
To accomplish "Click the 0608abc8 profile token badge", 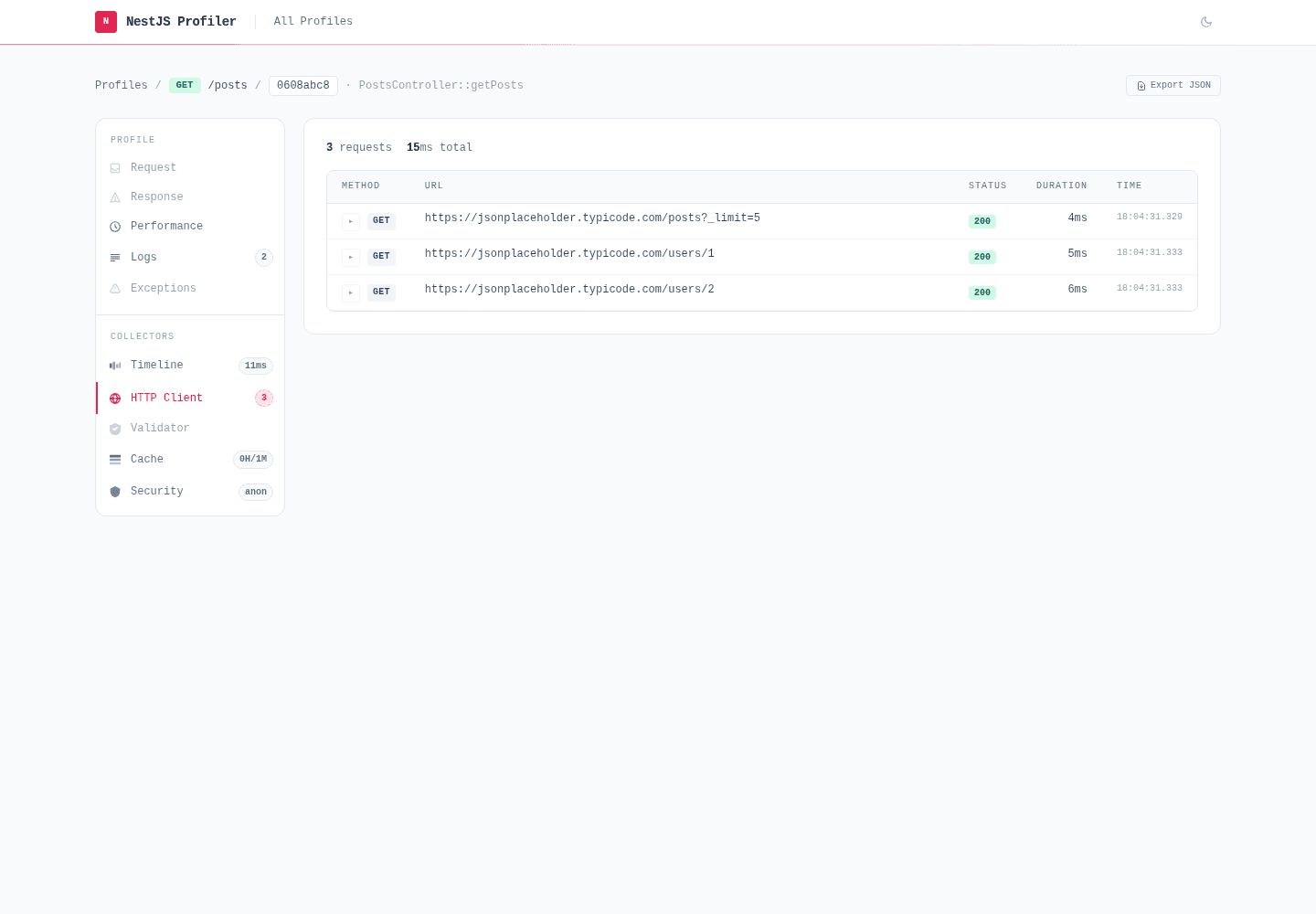I will coord(303,85).
